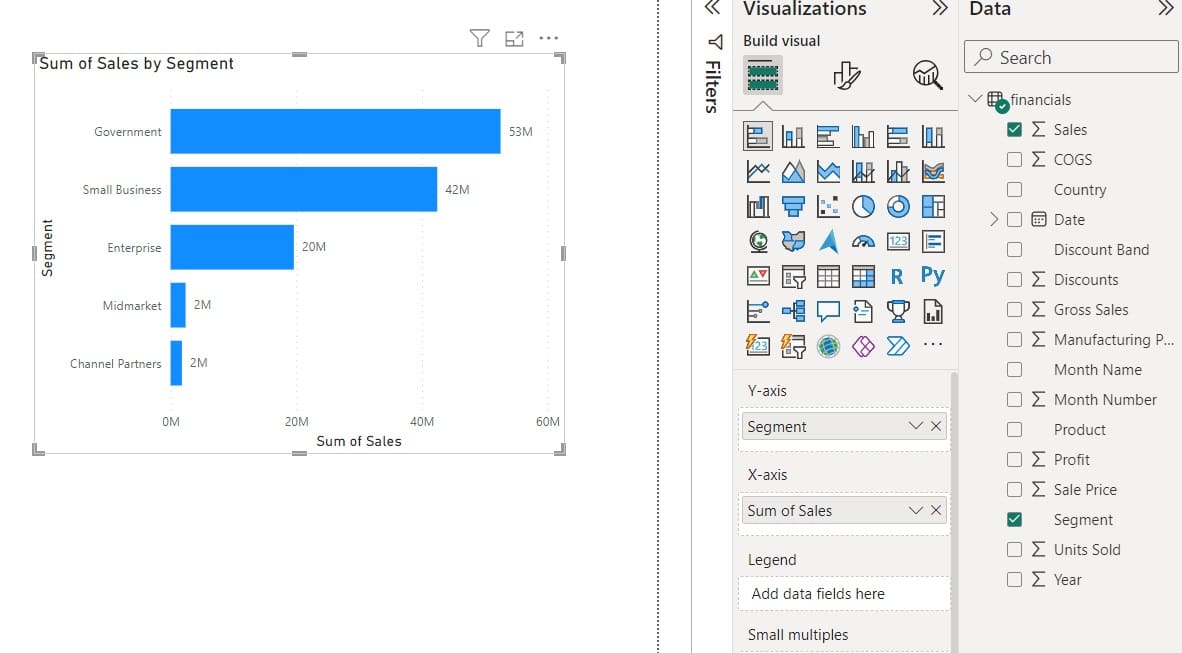Screen dimensions: 1182x653
Task: Select the Python visual
Action: pos(932,275)
